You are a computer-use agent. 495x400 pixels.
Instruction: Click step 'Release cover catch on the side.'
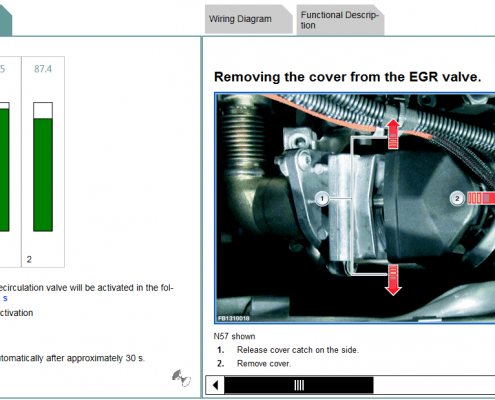(298, 350)
